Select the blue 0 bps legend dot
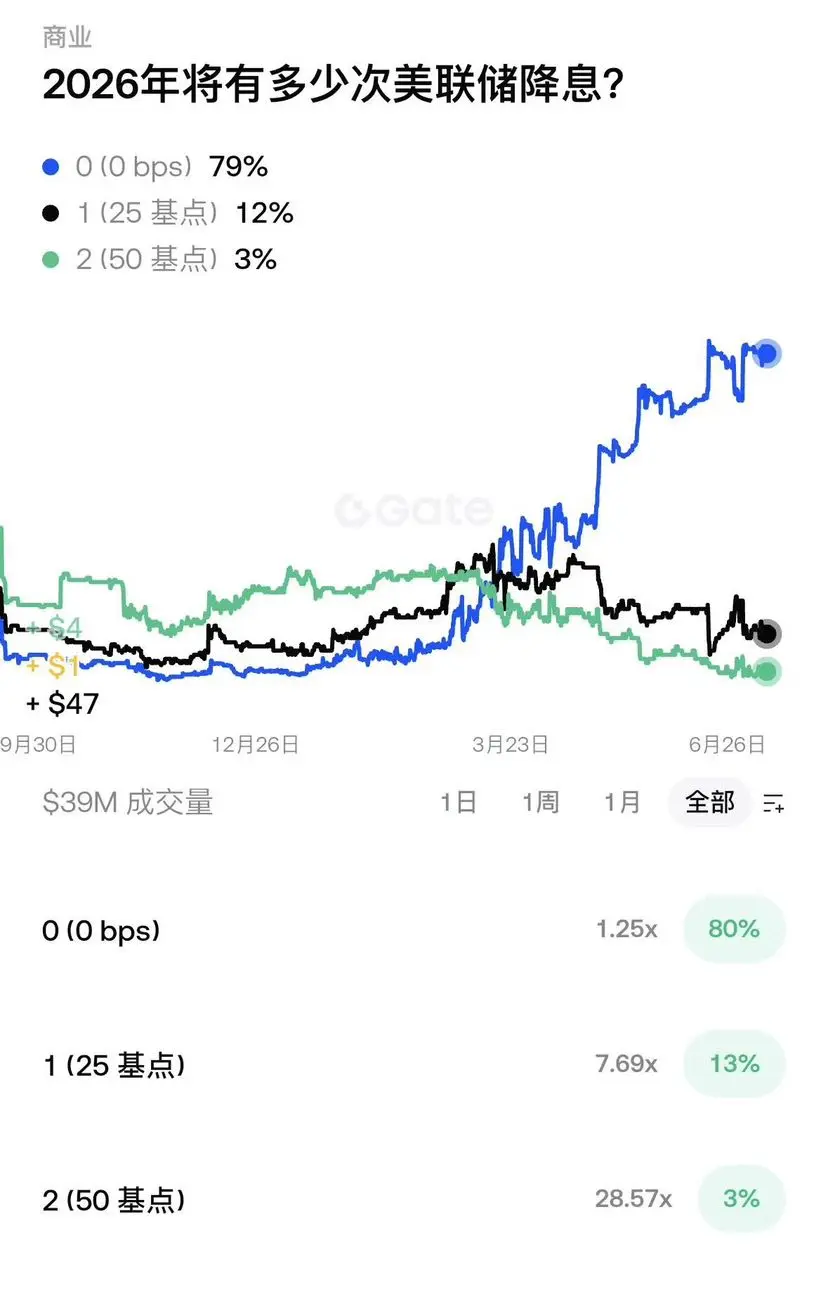 coord(51,167)
